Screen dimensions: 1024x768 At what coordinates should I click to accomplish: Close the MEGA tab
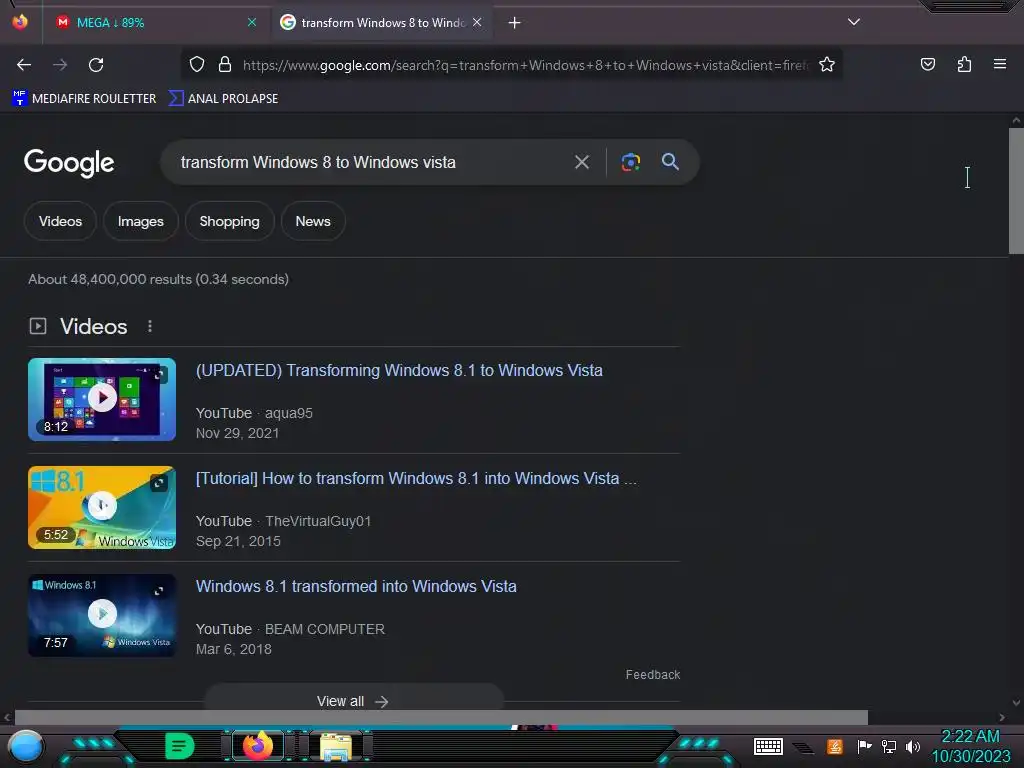click(x=252, y=22)
